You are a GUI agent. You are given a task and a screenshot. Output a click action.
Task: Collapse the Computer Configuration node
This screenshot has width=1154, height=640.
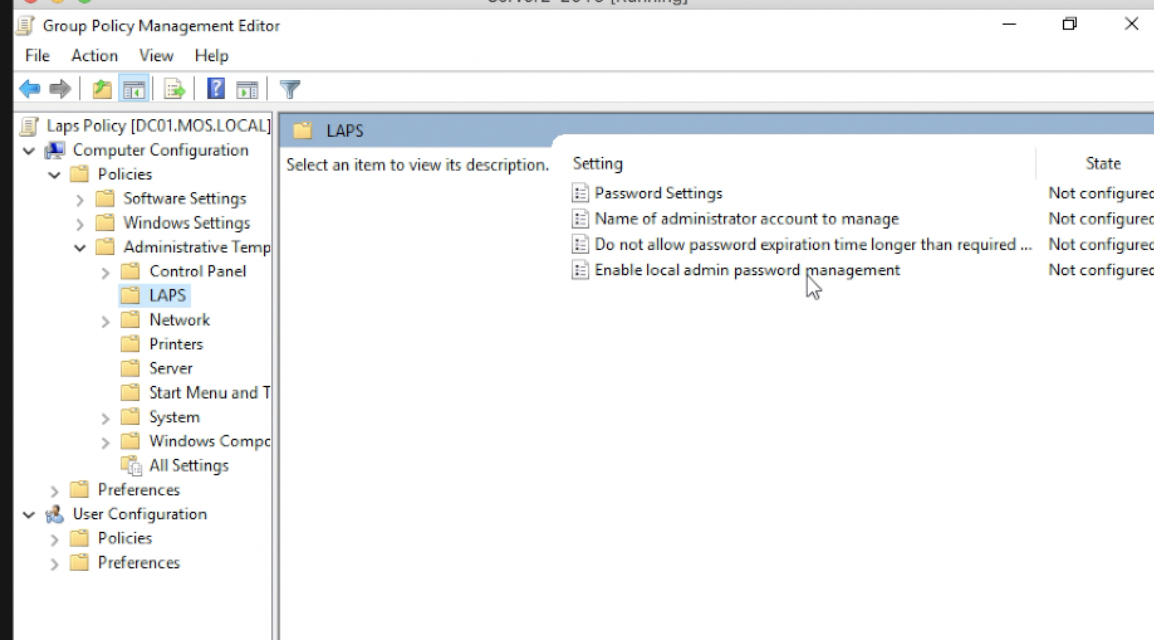pyautogui.click(x=29, y=151)
